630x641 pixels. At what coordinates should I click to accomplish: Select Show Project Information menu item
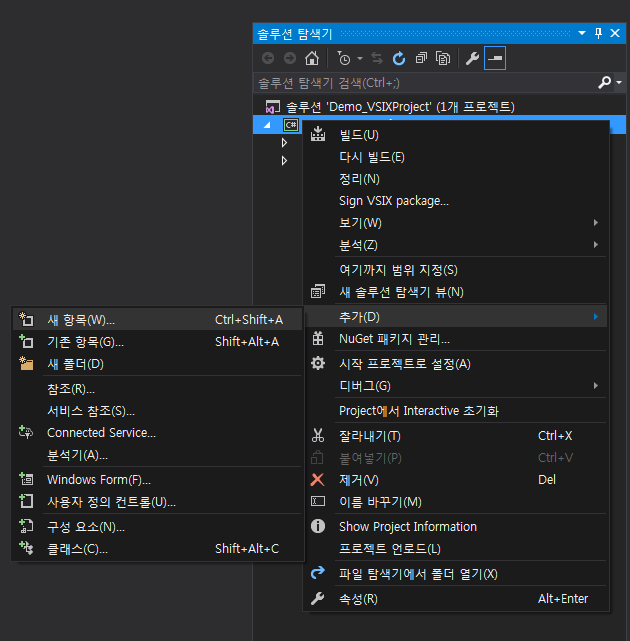click(456, 527)
